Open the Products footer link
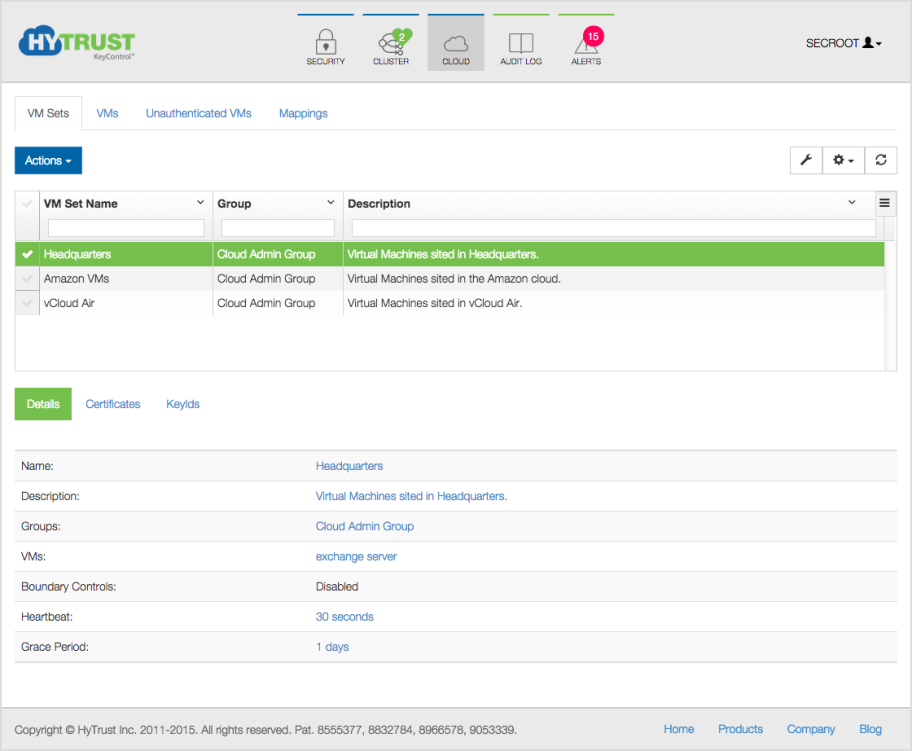912x751 pixels. [740, 729]
